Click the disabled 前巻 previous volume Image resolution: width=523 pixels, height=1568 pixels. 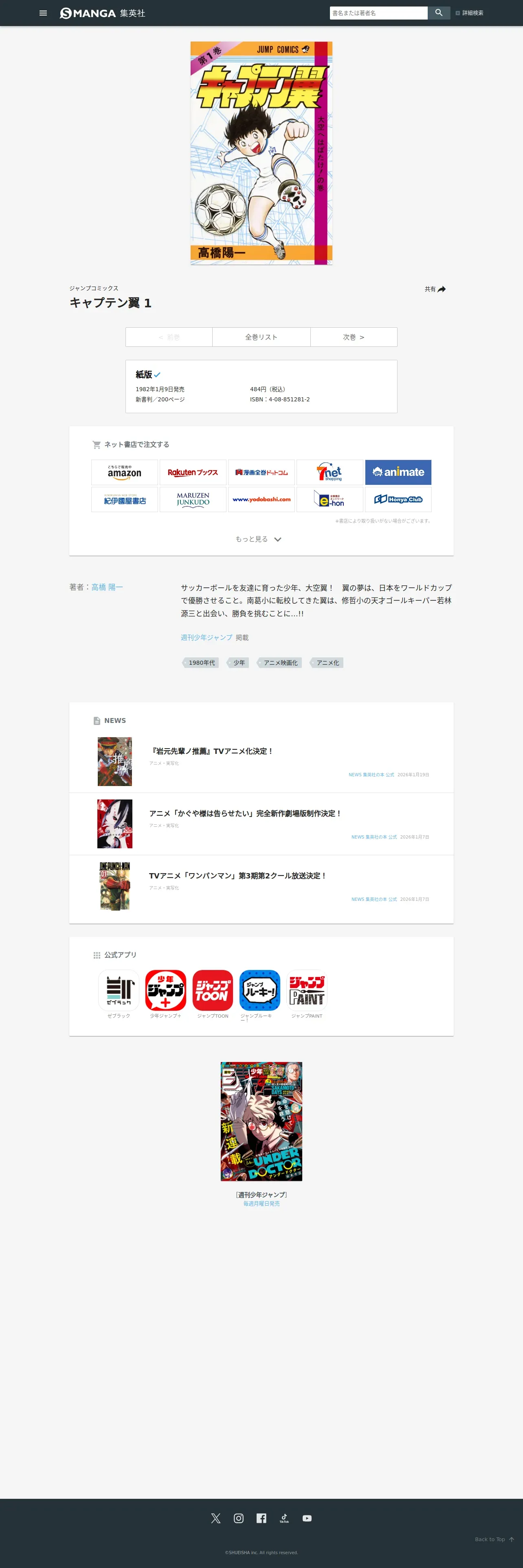(x=169, y=337)
